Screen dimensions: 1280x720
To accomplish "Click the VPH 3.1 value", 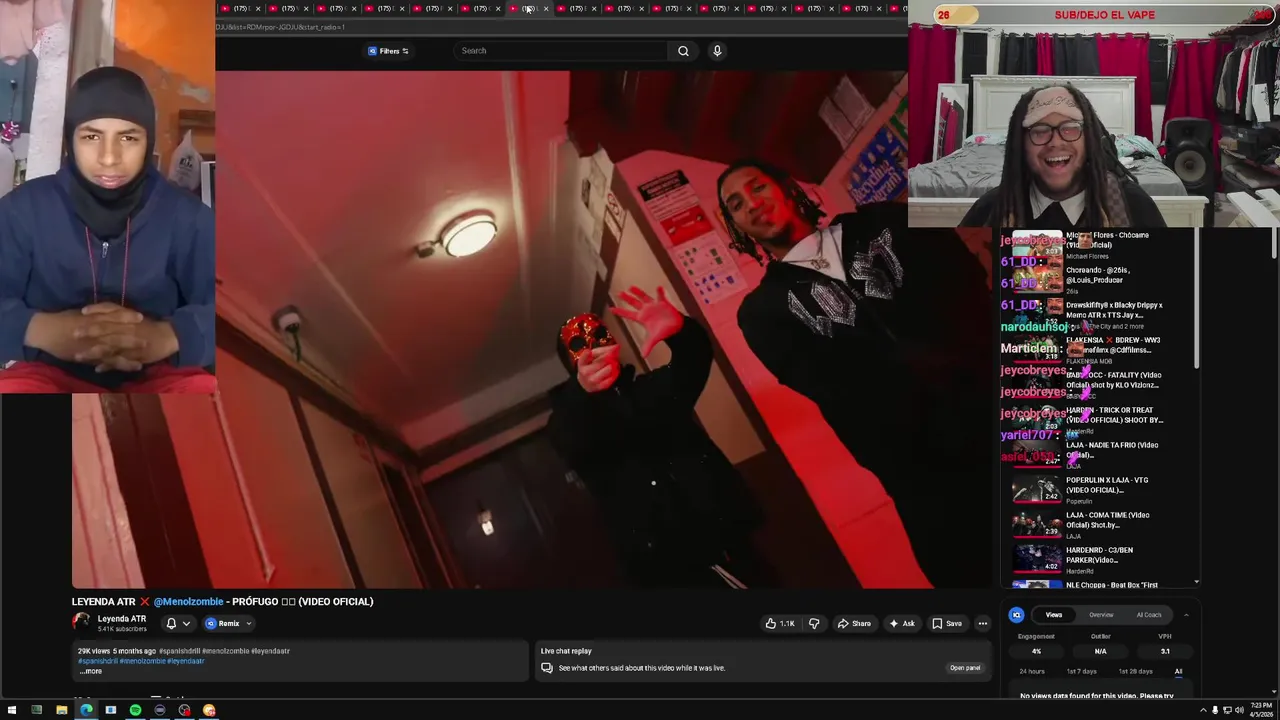I will coord(1165,651).
